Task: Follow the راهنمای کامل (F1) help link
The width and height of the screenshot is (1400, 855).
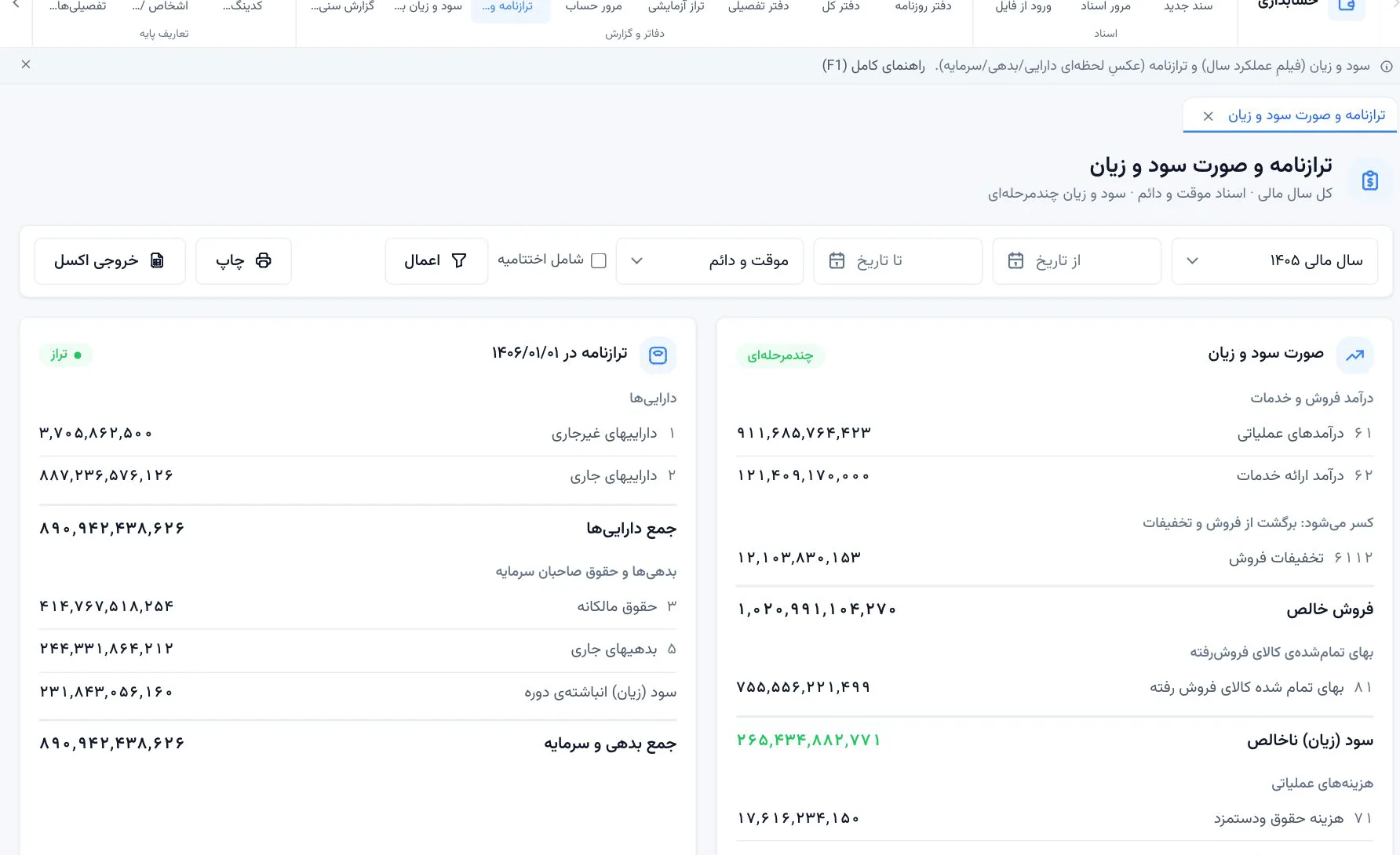Action: [x=873, y=66]
